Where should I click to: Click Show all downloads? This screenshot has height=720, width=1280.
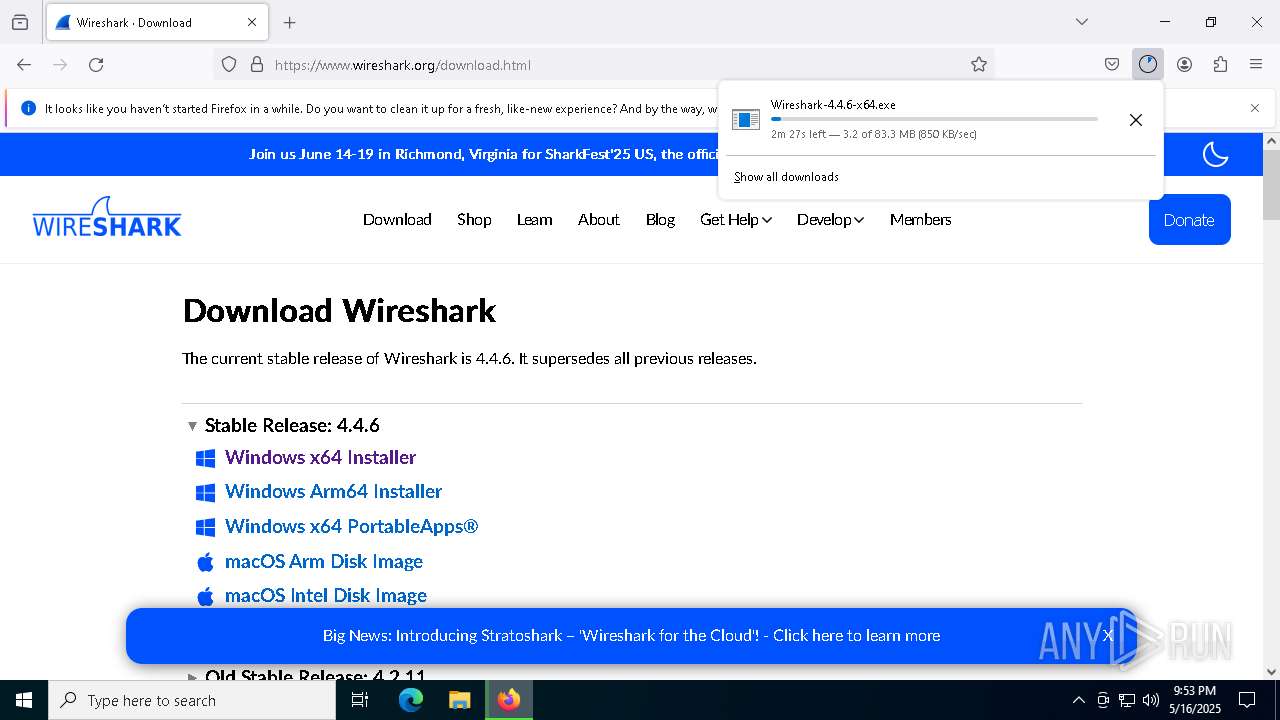(786, 177)
